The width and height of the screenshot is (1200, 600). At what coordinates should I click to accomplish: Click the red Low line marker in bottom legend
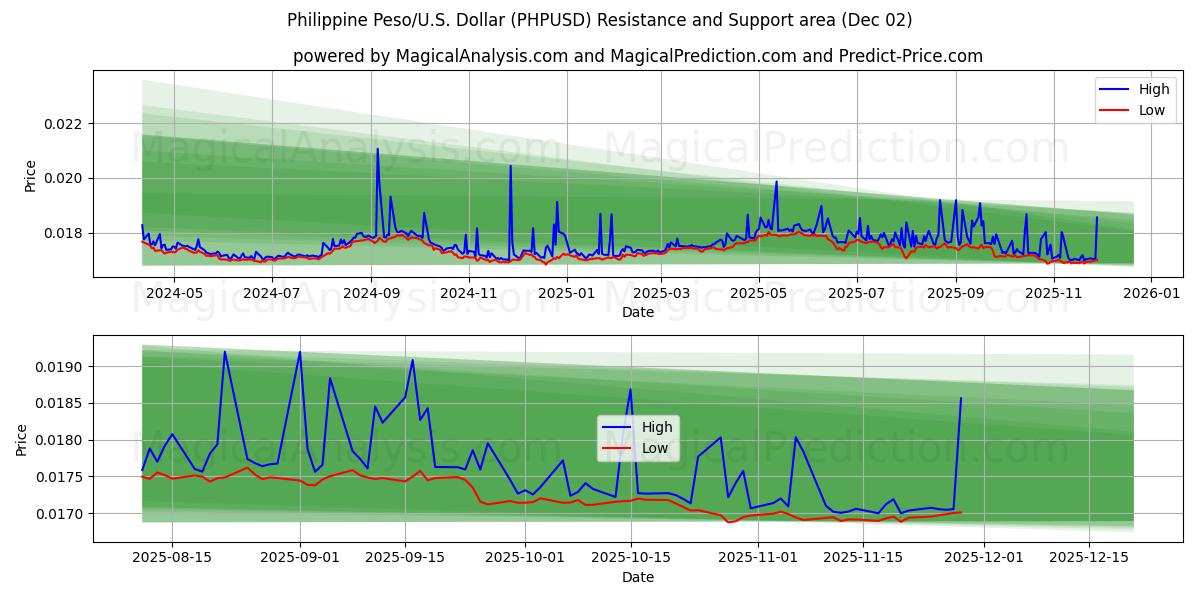coord(616,448)
